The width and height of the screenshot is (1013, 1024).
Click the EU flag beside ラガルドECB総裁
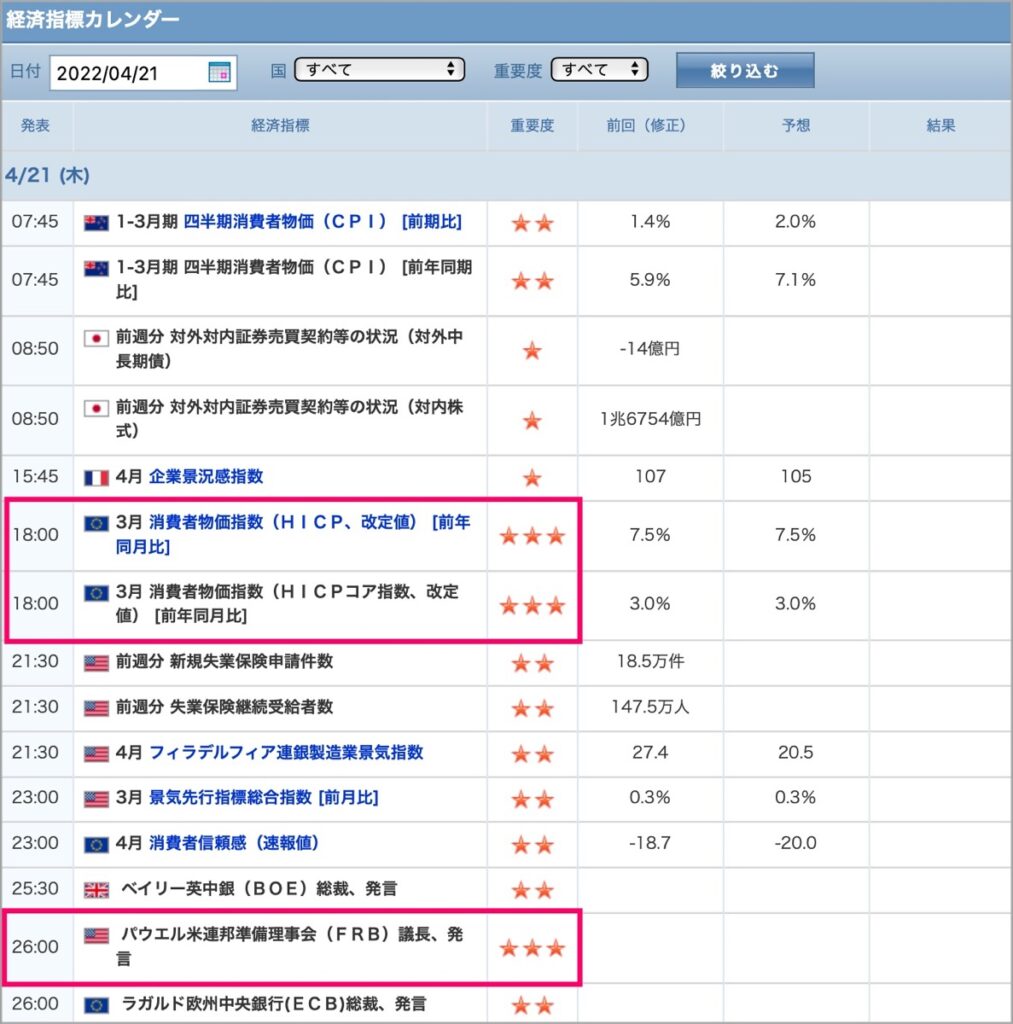click(96, 1006)
